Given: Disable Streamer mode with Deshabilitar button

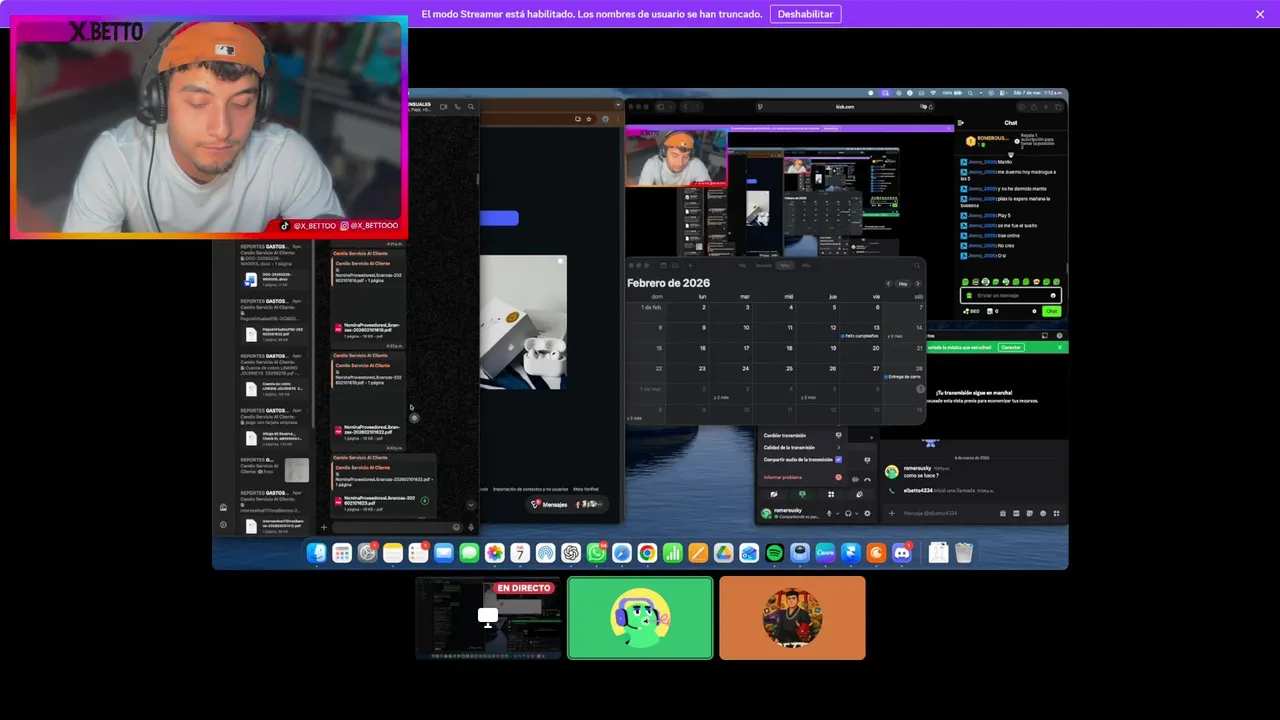Looking at the screenshot, I should tap(805, 14).
